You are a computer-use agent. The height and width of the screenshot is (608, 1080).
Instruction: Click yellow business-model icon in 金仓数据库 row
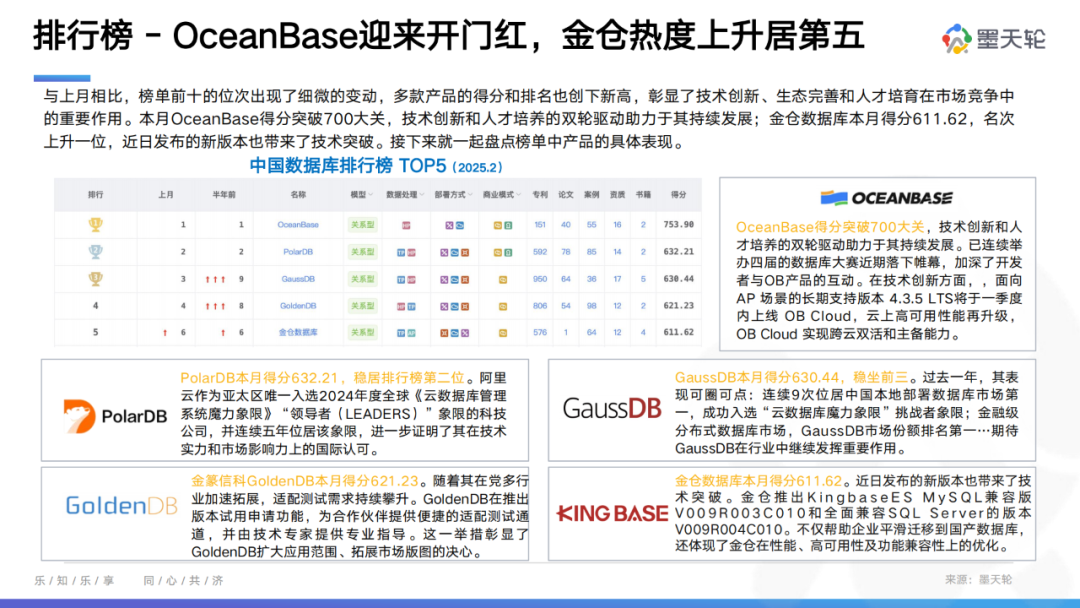[503, 333]
